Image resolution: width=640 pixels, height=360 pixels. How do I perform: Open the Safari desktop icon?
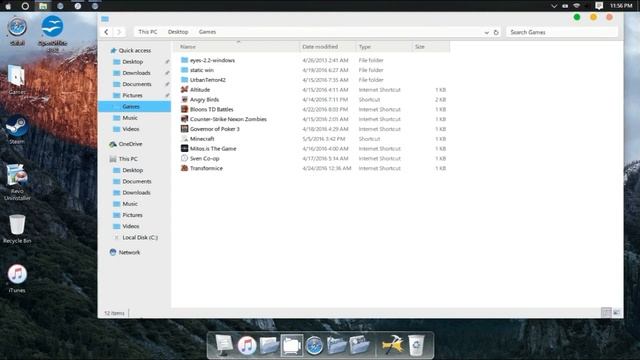click(x=17, y=31)
